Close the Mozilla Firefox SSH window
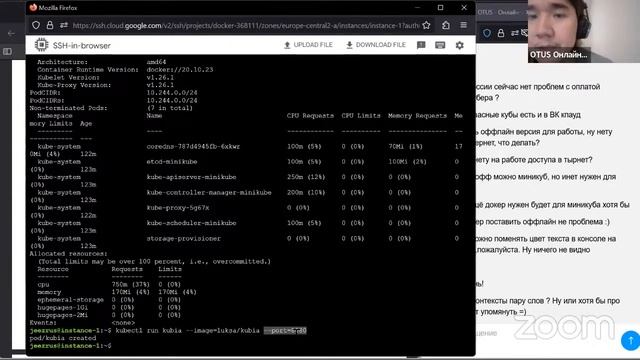640x360 pixels. (x=464, y=7)
